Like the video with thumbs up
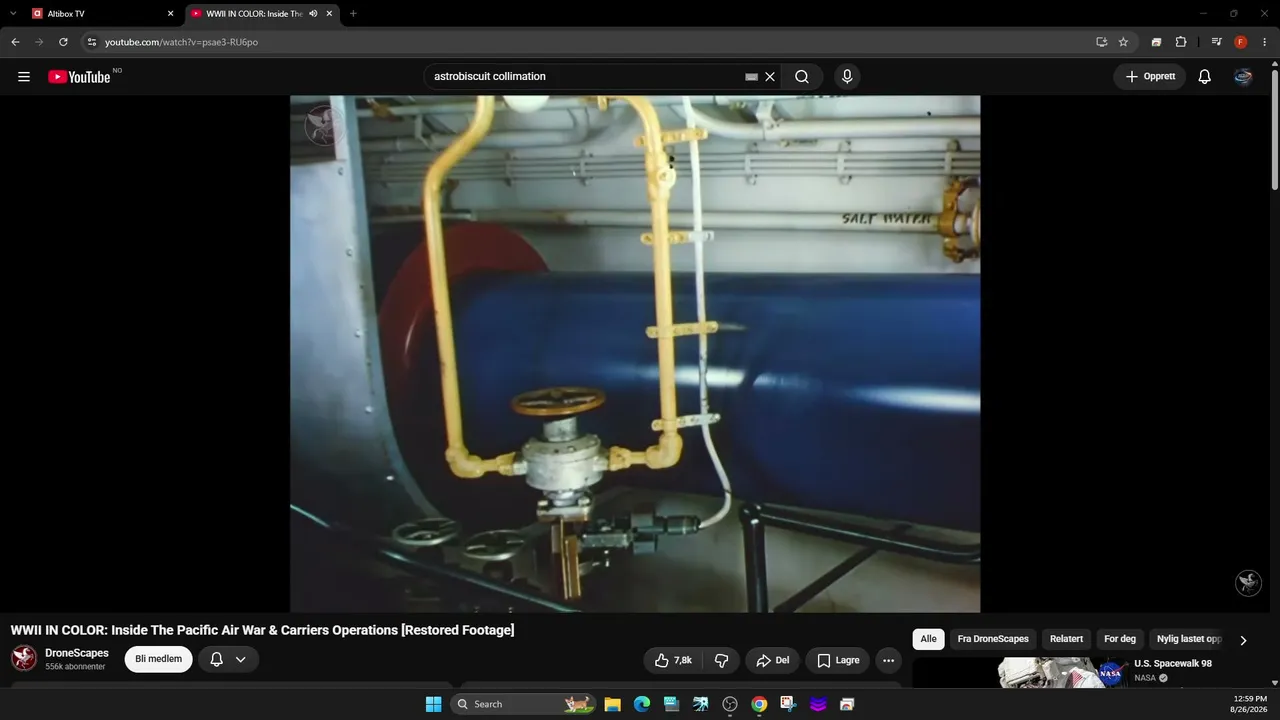The image size is (1280, 720). tap(673, 660)
